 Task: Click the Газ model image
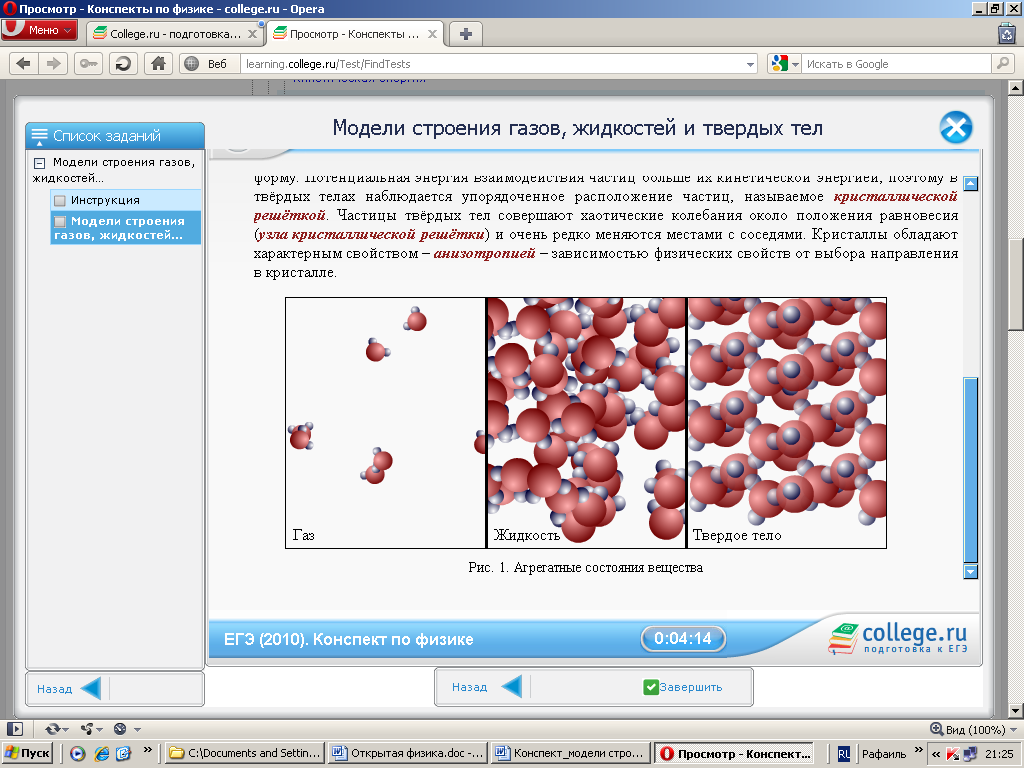pyautogui.click(x=386, y=423)
